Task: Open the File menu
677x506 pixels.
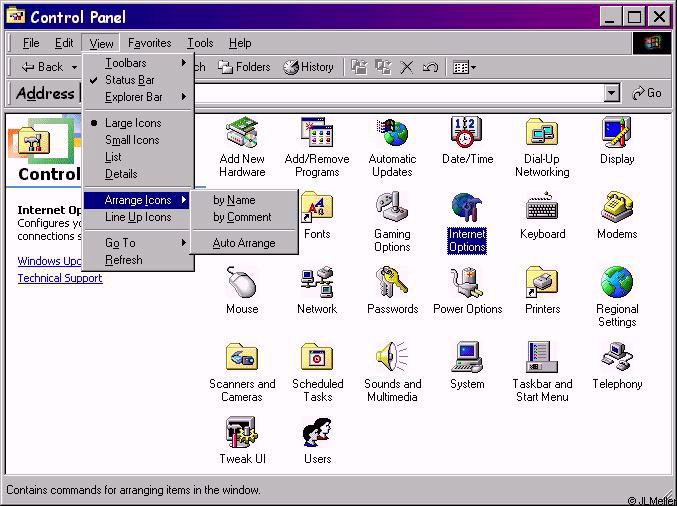Action: pos(31,43)
